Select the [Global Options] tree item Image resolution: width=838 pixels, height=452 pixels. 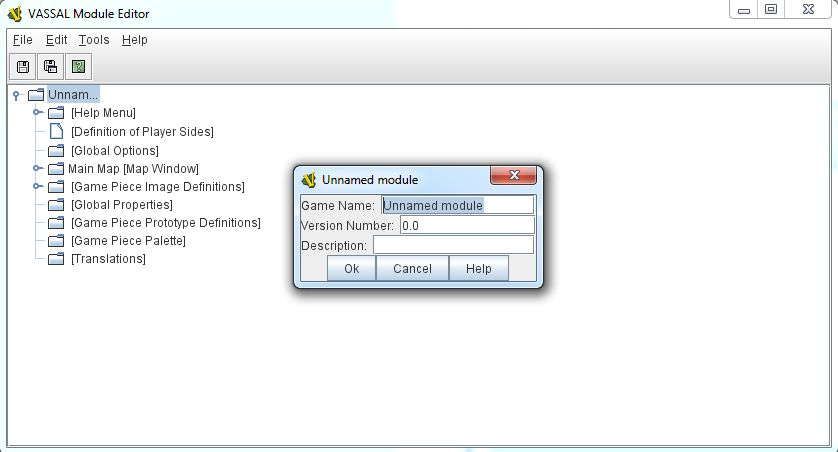pyautogui.click(x=115, y=151)
